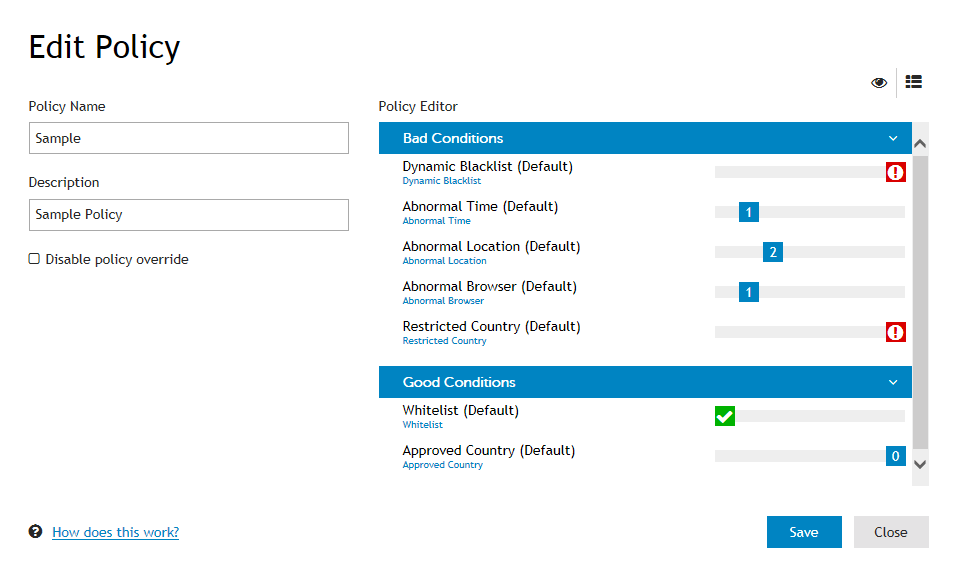
Task: Click Abnormal Browser slider handle
Action: (748, 292)
